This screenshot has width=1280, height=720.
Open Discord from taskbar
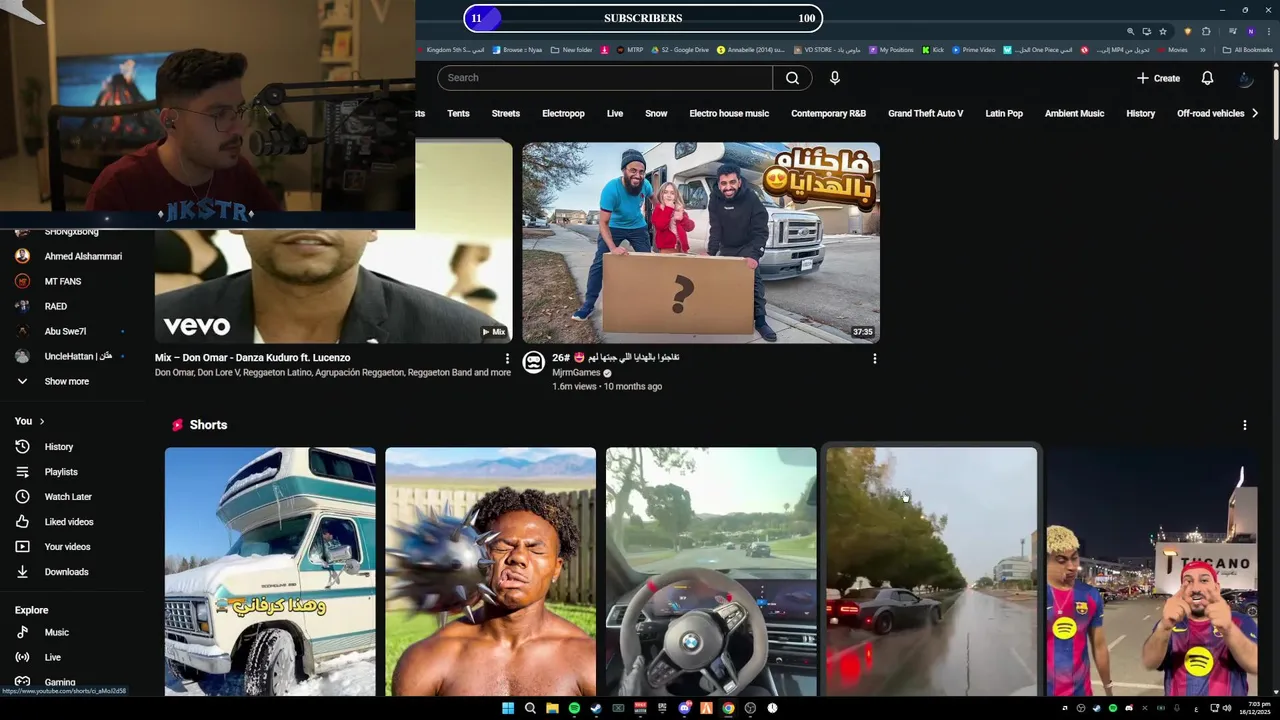[685, 708]
